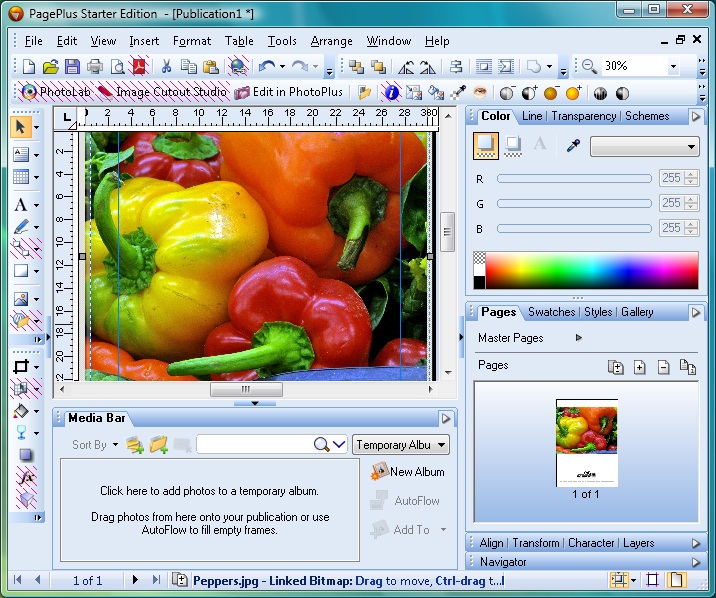Click the Delete Page icon in Pages panel
Screen dimensions: 716x598
tap(663, 367)
